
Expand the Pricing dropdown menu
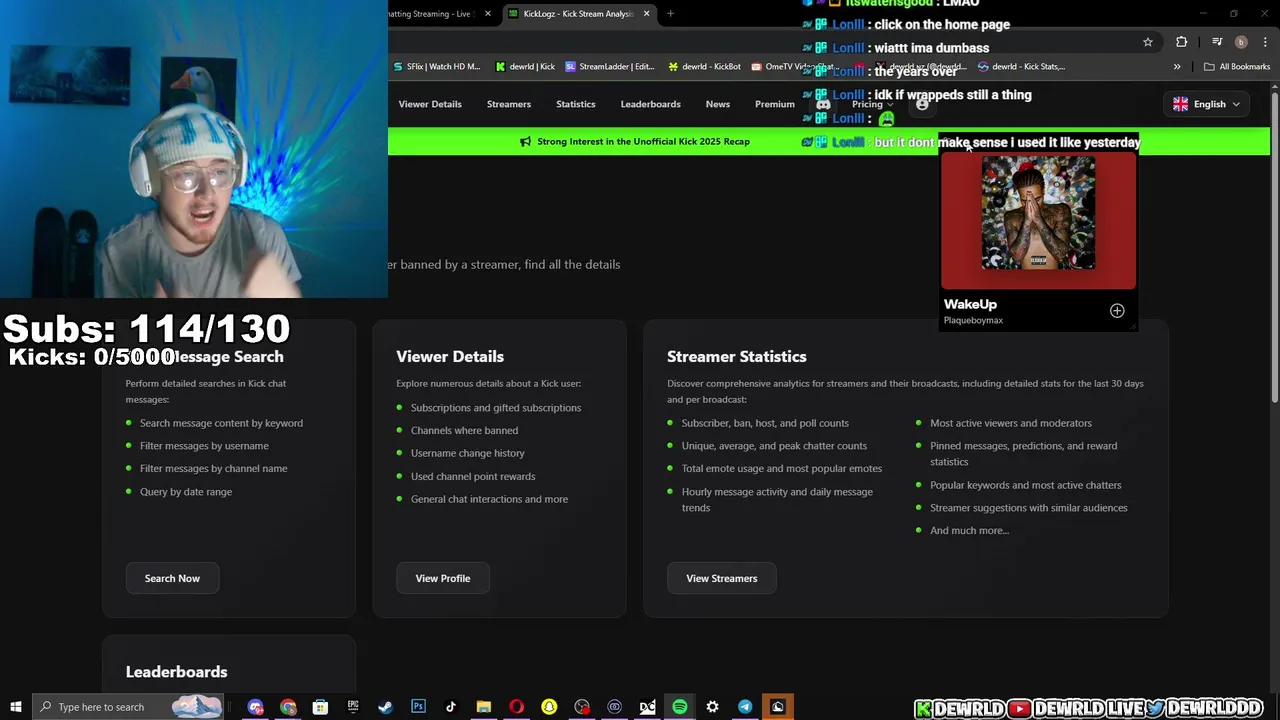click(x=872, y=104)
